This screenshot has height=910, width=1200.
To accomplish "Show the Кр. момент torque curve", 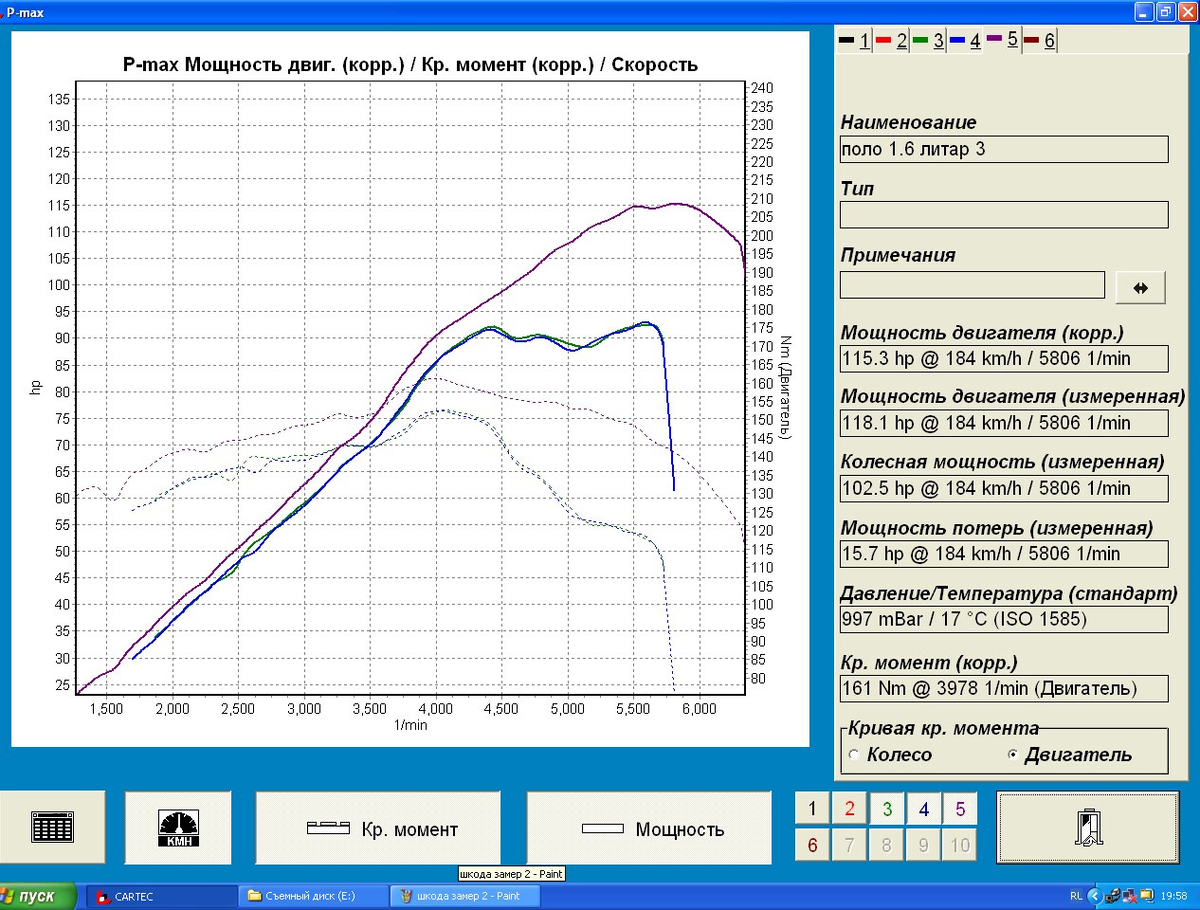I will click(378, 828).
